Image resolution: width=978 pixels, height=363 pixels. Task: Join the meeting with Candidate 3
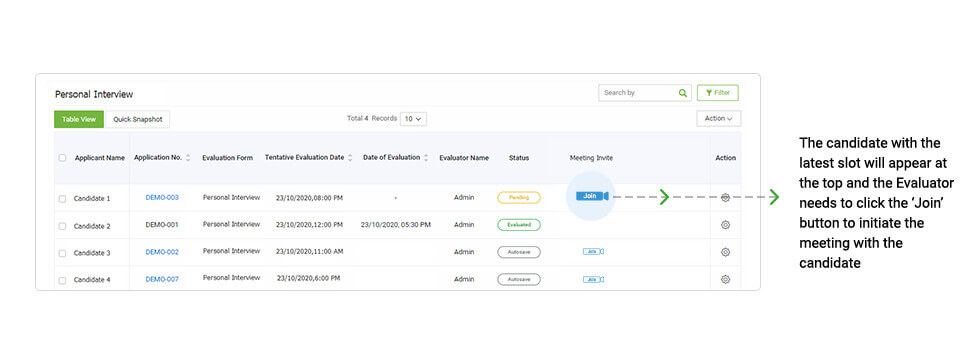594,251
